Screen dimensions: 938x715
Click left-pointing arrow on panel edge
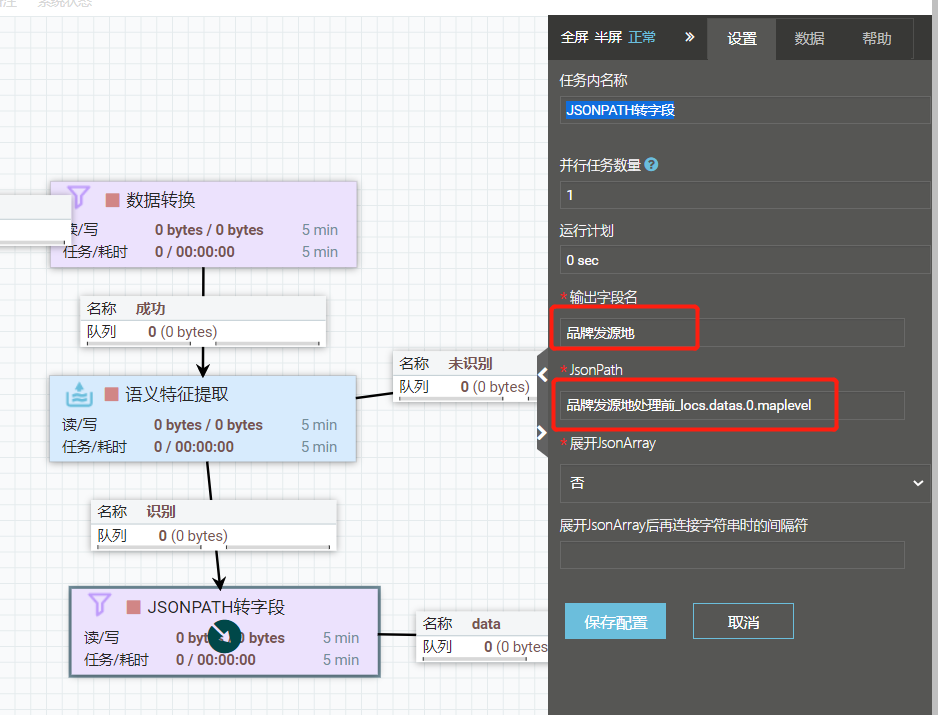click(x=543, y=375)
